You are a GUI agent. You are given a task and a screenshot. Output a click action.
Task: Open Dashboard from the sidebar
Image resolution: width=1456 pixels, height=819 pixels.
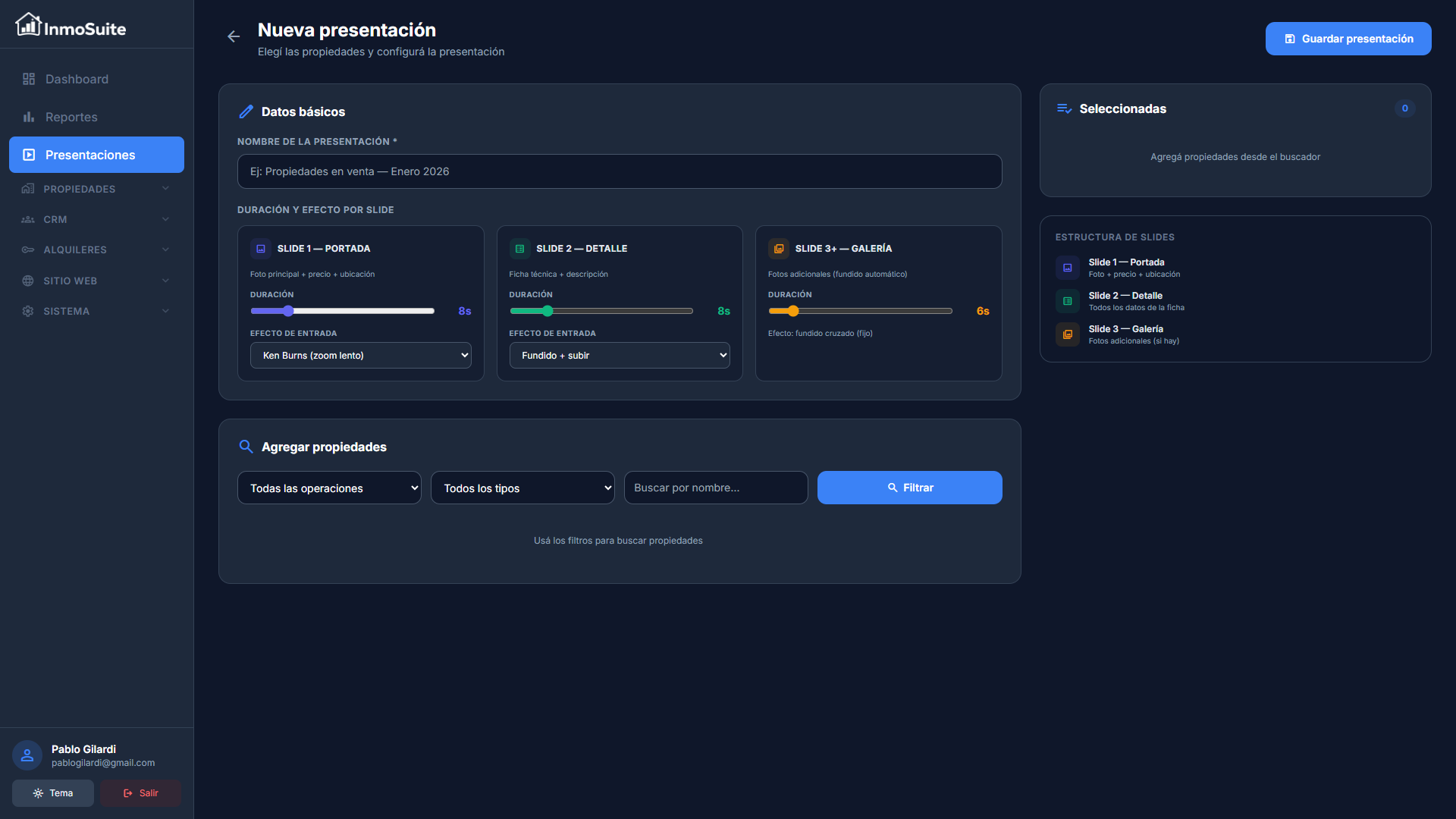(x=76, y=79)
